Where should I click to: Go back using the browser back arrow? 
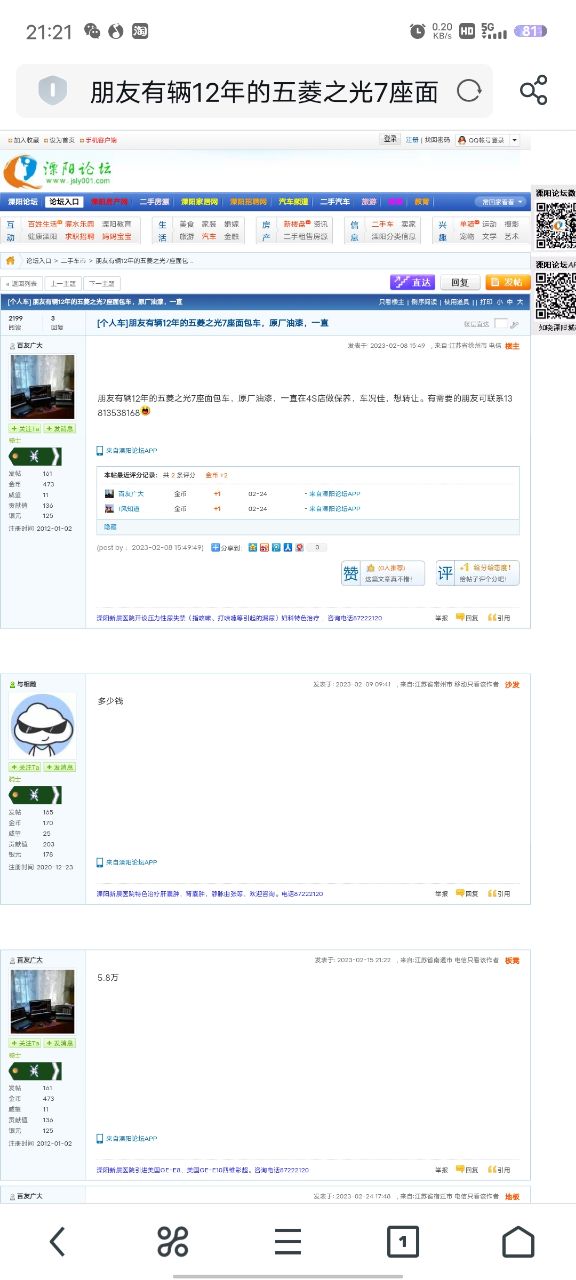(57, 1241)
